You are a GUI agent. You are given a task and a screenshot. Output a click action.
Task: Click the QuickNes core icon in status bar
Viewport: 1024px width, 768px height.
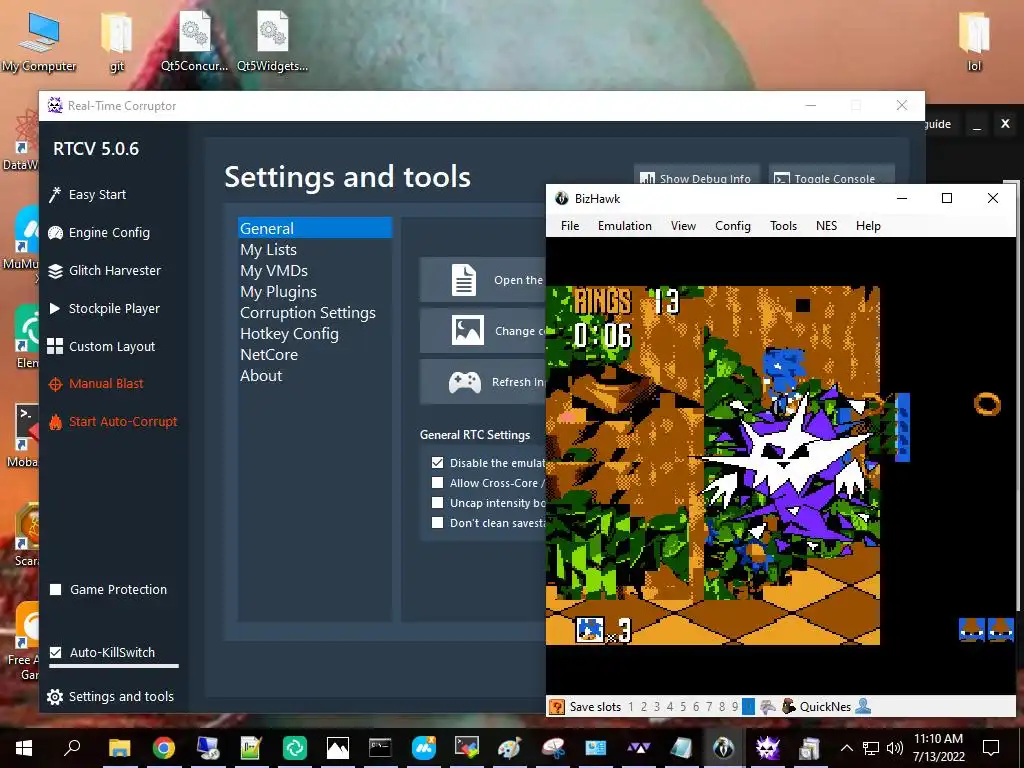[789, 707]
